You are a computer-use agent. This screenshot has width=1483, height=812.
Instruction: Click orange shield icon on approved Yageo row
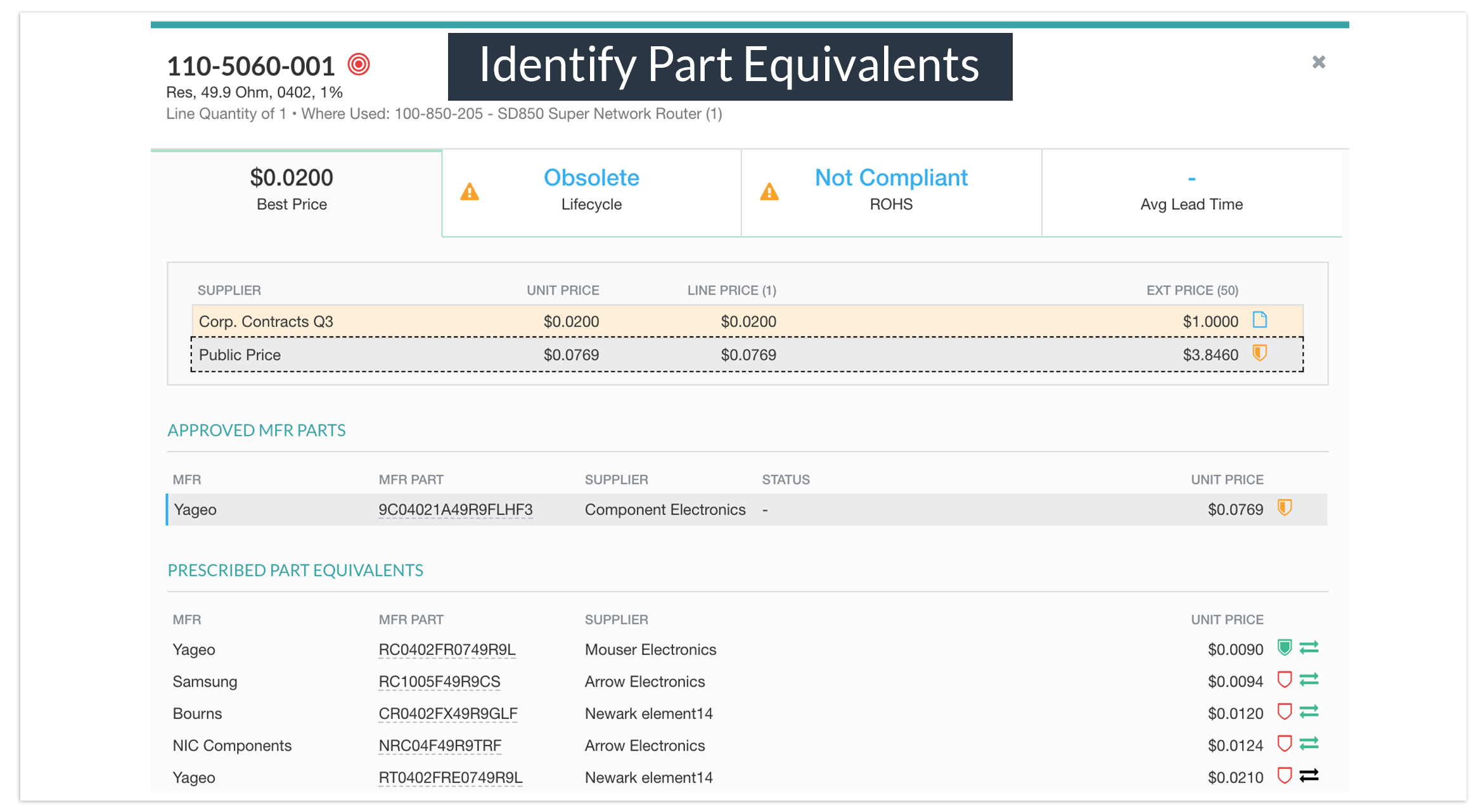(x=1285, y=508)
